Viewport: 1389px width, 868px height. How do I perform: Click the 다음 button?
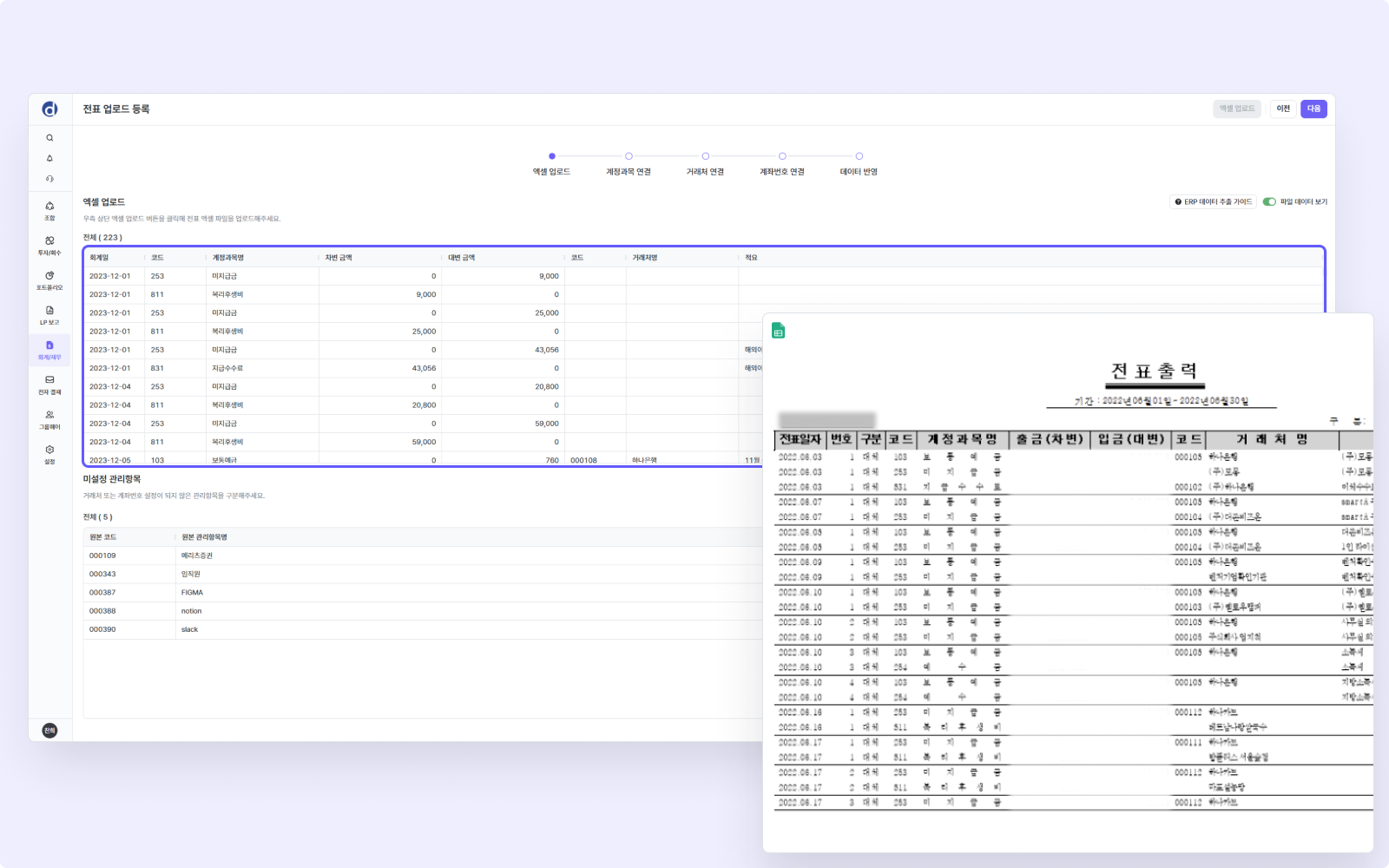(1313, 108)
